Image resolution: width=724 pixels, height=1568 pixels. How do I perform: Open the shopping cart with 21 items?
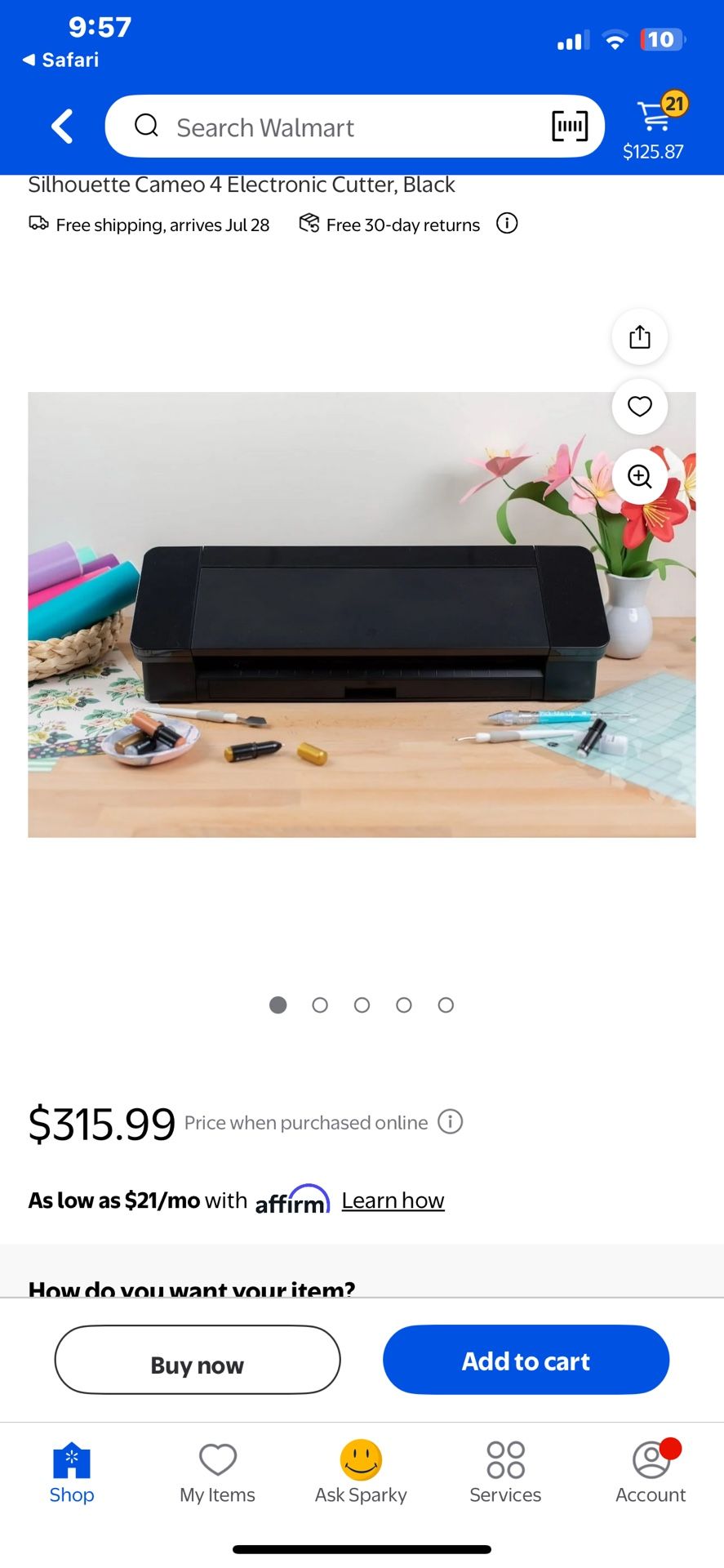coord(654,126)
